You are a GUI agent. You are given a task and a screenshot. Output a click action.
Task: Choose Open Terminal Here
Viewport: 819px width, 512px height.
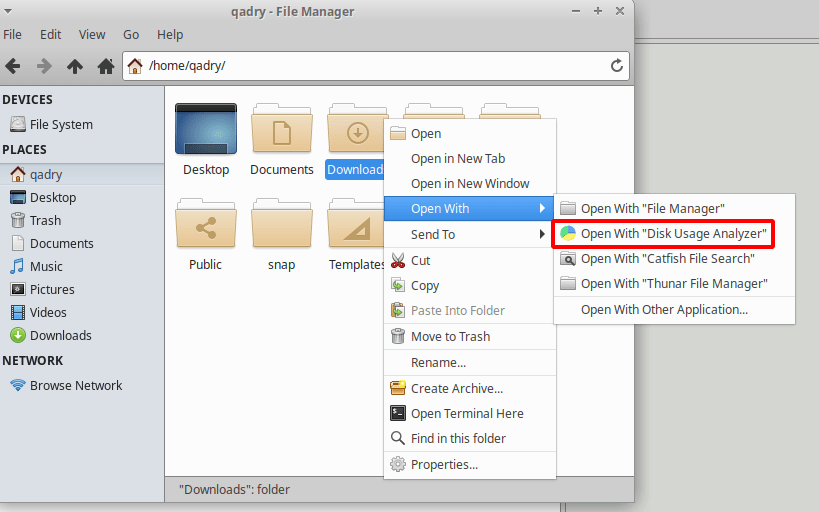click(470, 413)
